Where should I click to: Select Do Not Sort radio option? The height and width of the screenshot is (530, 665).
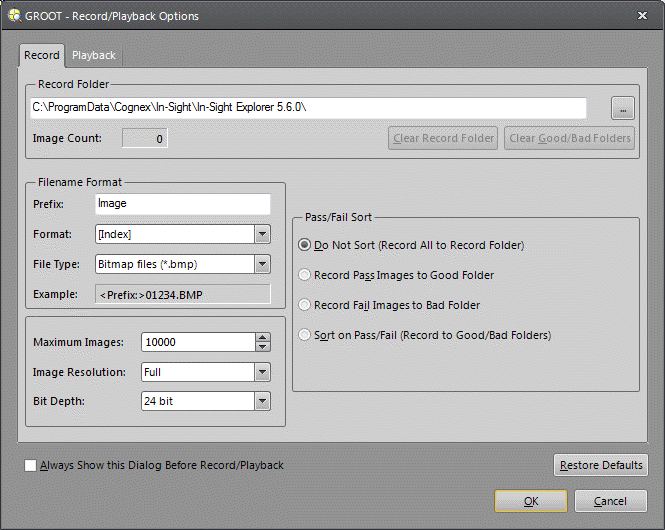305,245
